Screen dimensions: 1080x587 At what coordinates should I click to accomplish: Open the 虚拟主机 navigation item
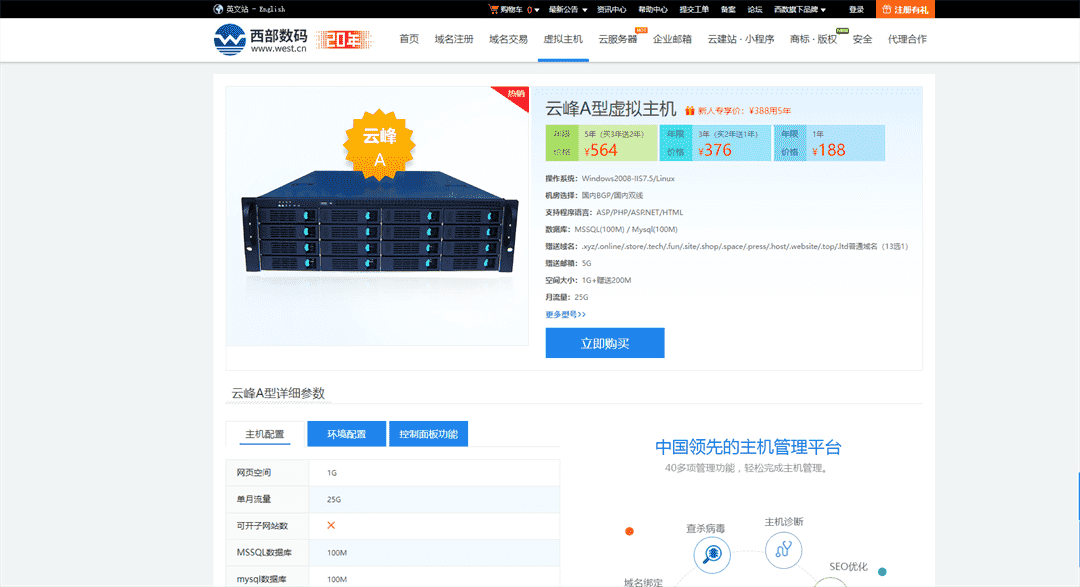pyautogui.click(x=563, y=39)
